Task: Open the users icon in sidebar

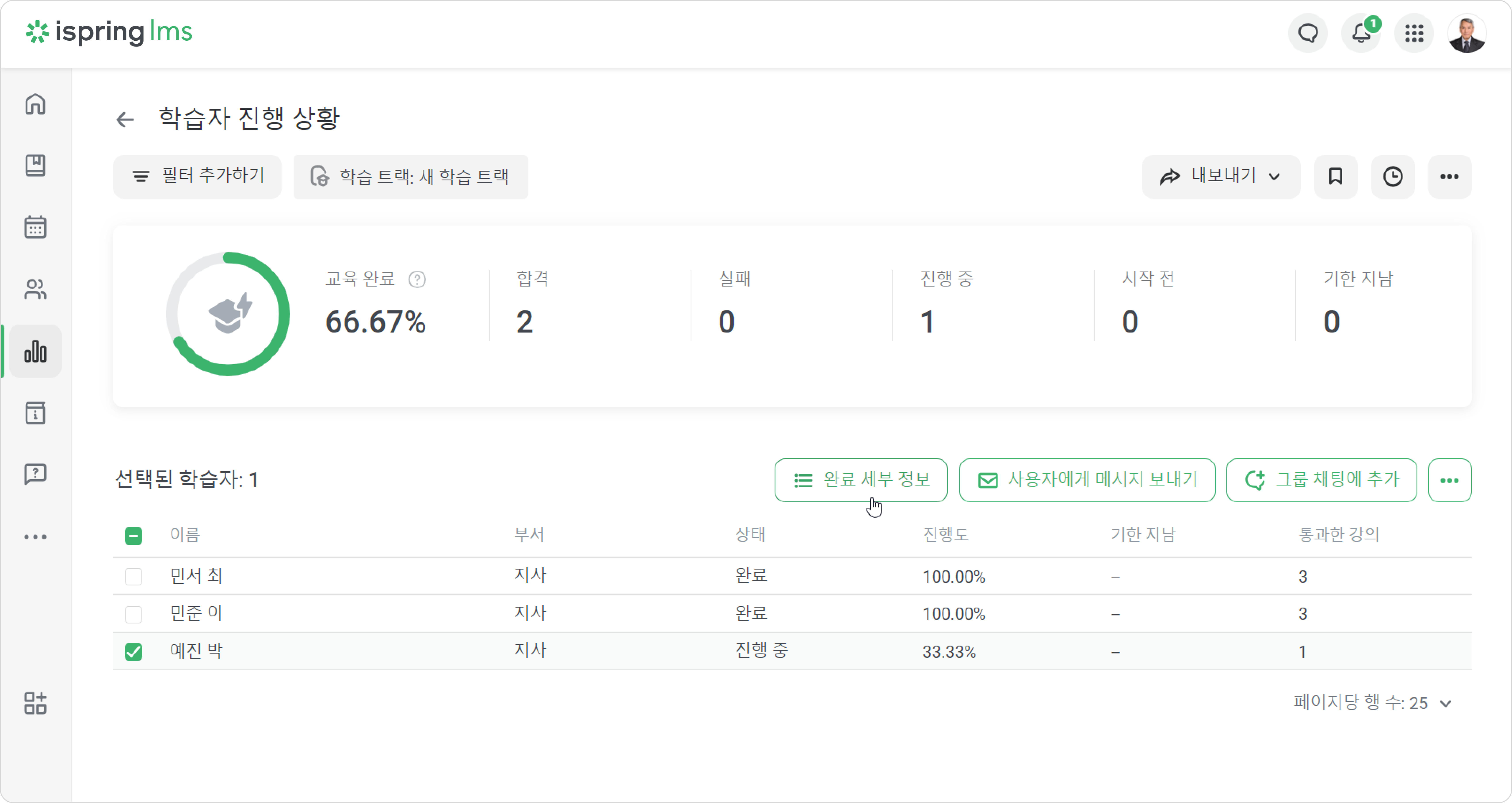Action: [35, 289]
